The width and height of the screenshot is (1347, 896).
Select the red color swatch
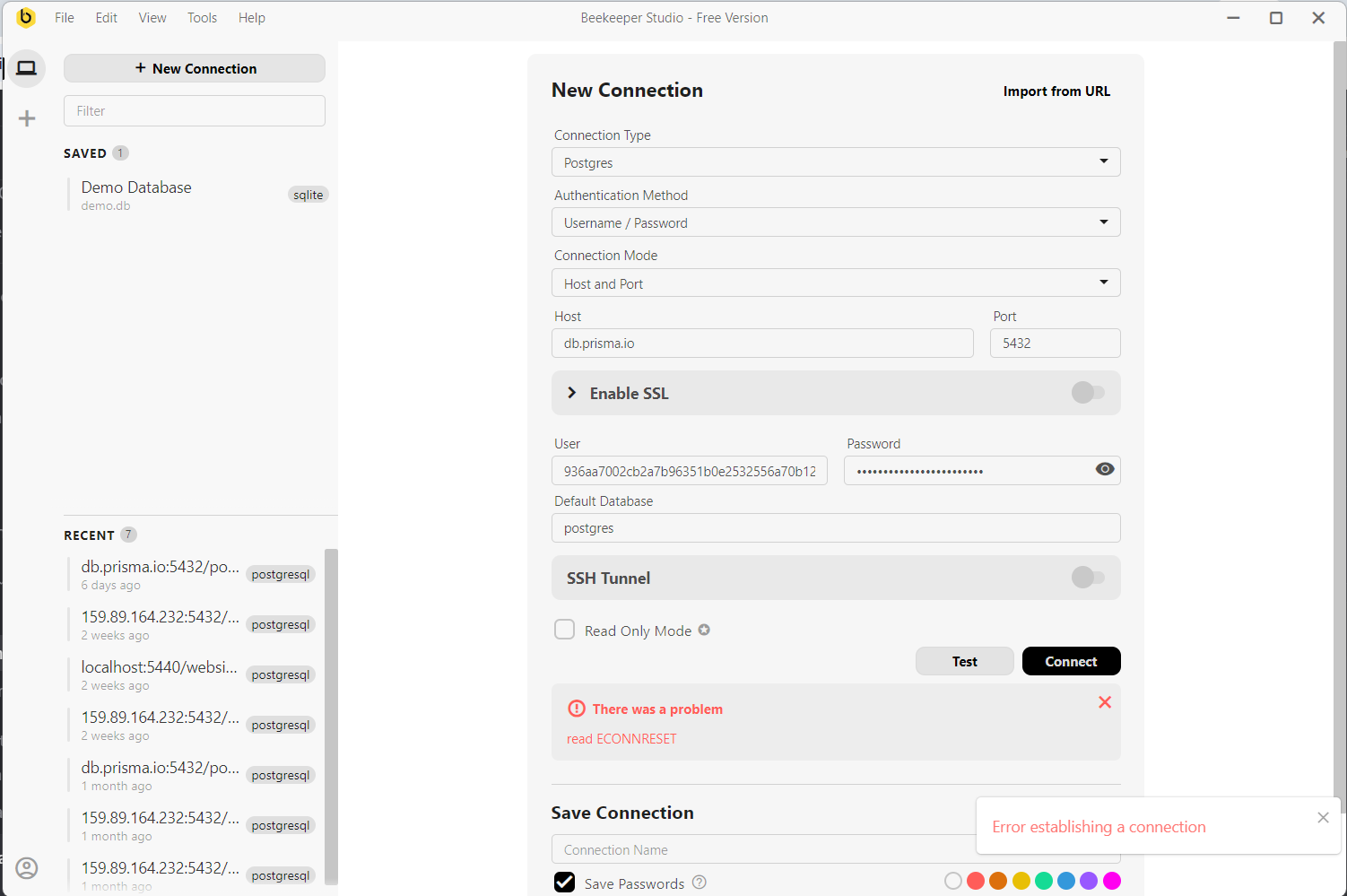[976, 881]
